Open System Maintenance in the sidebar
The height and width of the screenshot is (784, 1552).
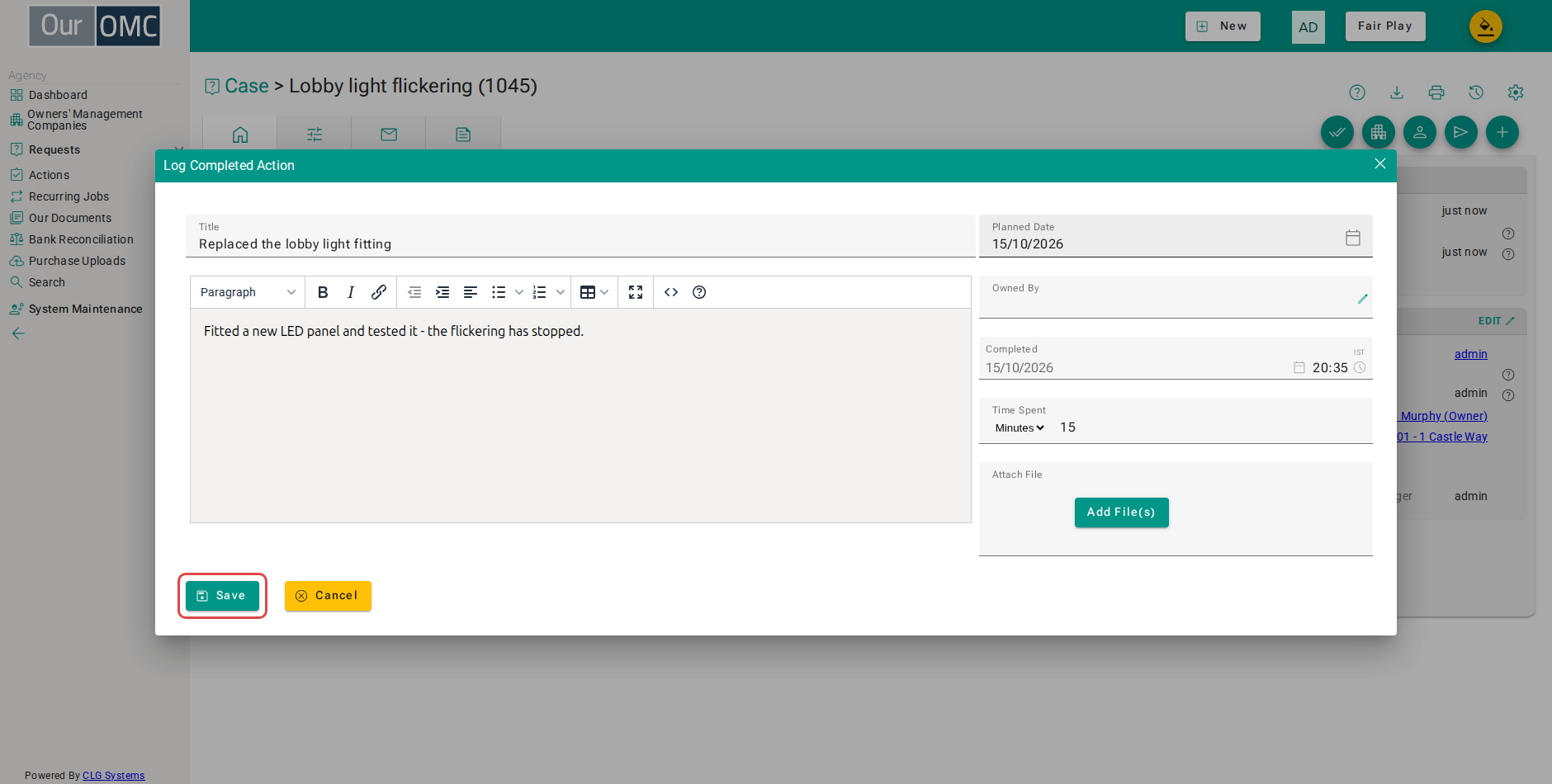[85, 309]
